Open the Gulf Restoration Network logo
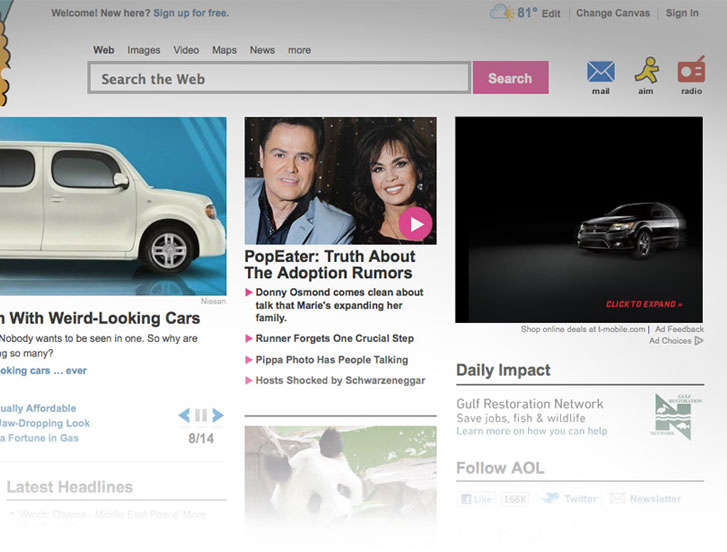 672,416
